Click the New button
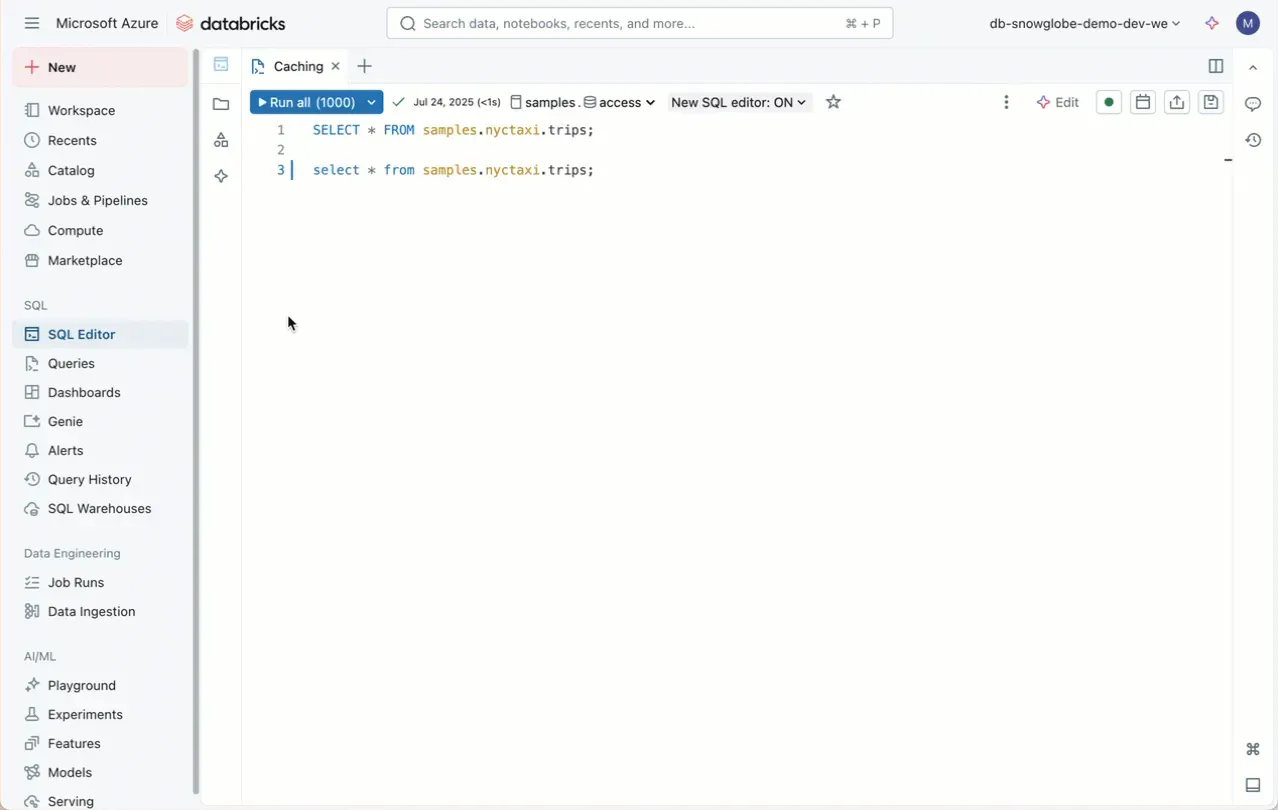Image resolution: width=1278 pixels, height=810 pixels. coord(100,67)
